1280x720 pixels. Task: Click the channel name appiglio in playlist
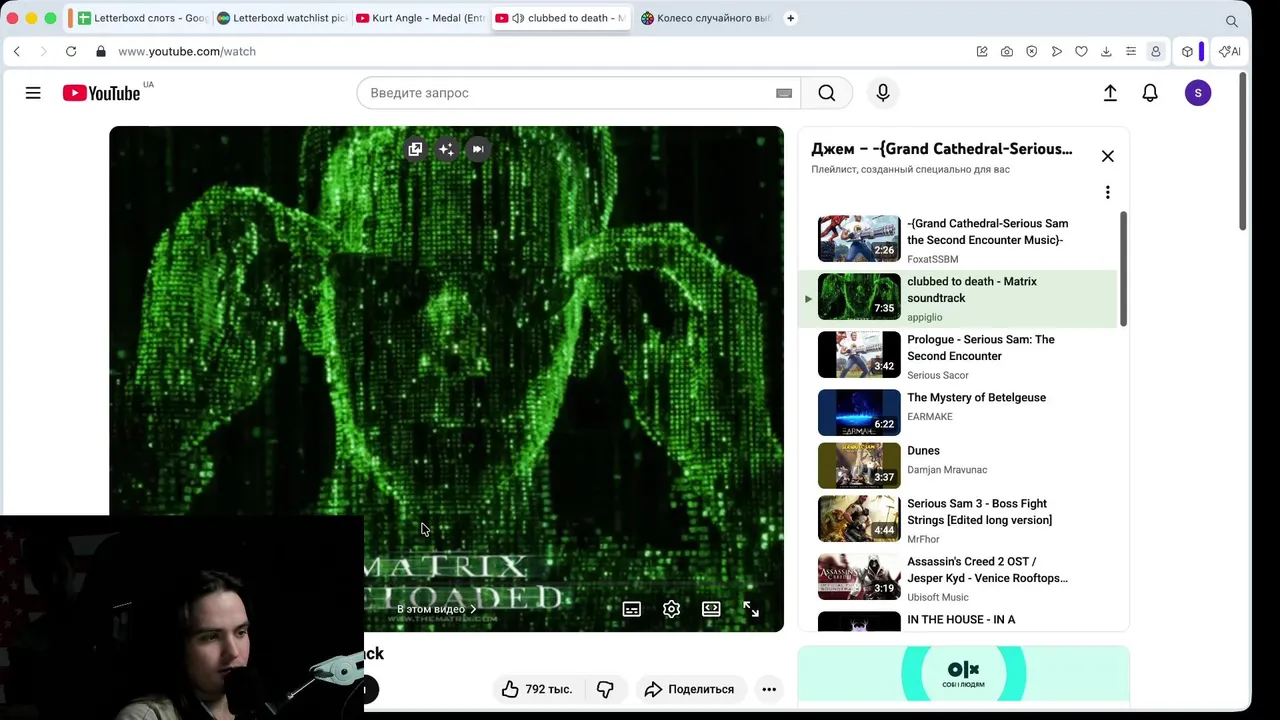coord(924,317)
